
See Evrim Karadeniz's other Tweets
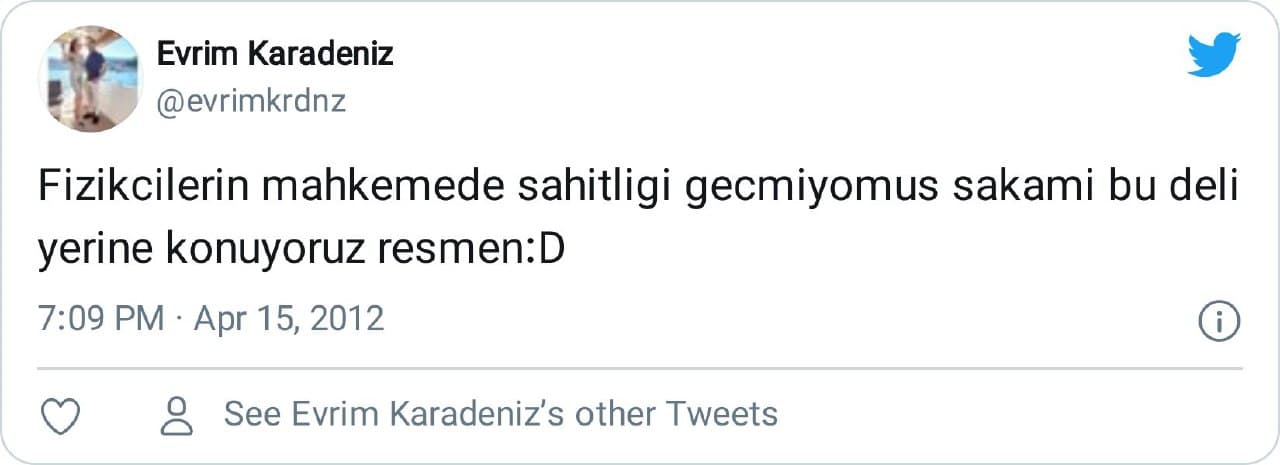[500, 414]
